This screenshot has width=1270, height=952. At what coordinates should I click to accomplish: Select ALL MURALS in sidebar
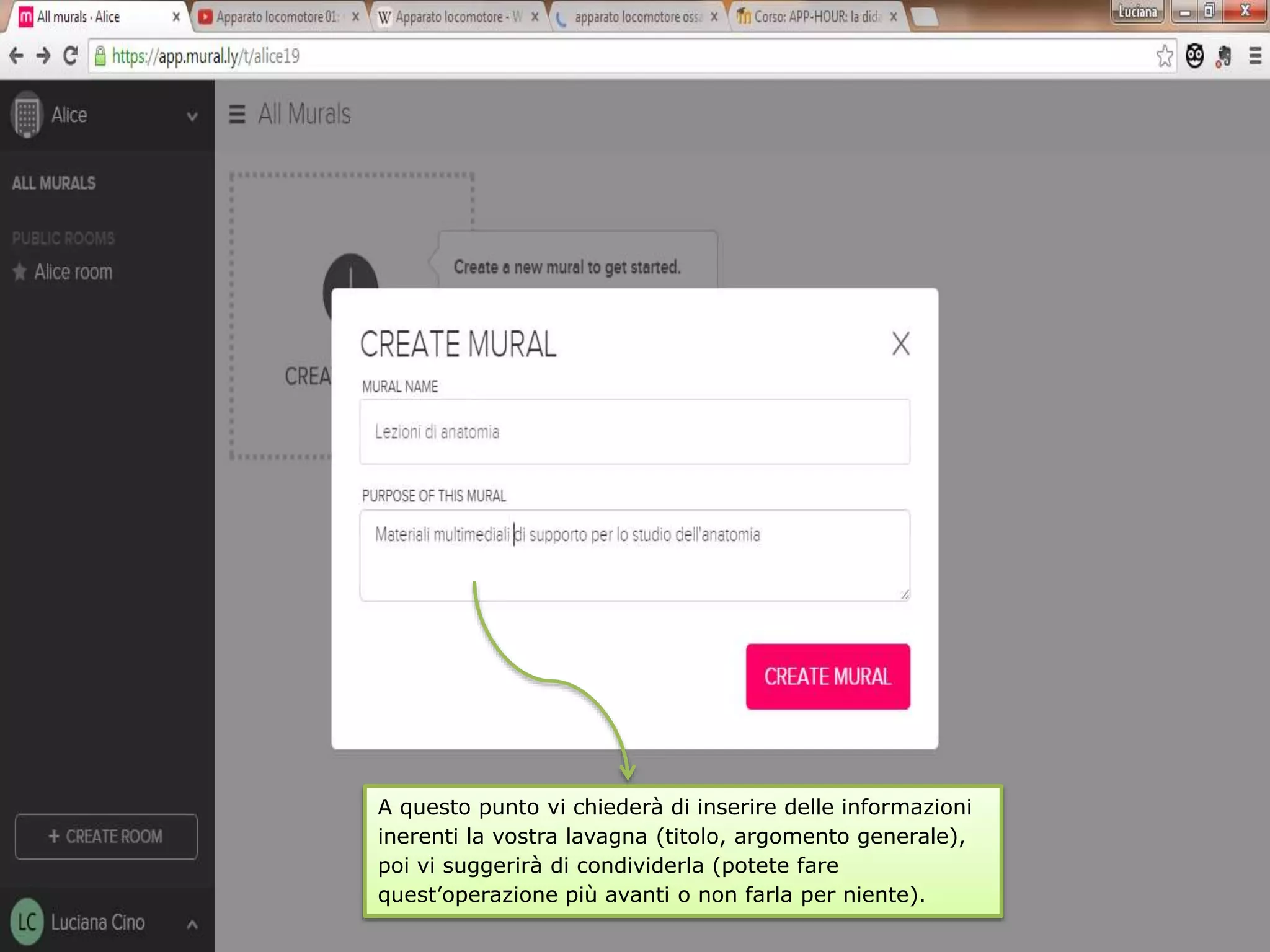coord(54,183)
